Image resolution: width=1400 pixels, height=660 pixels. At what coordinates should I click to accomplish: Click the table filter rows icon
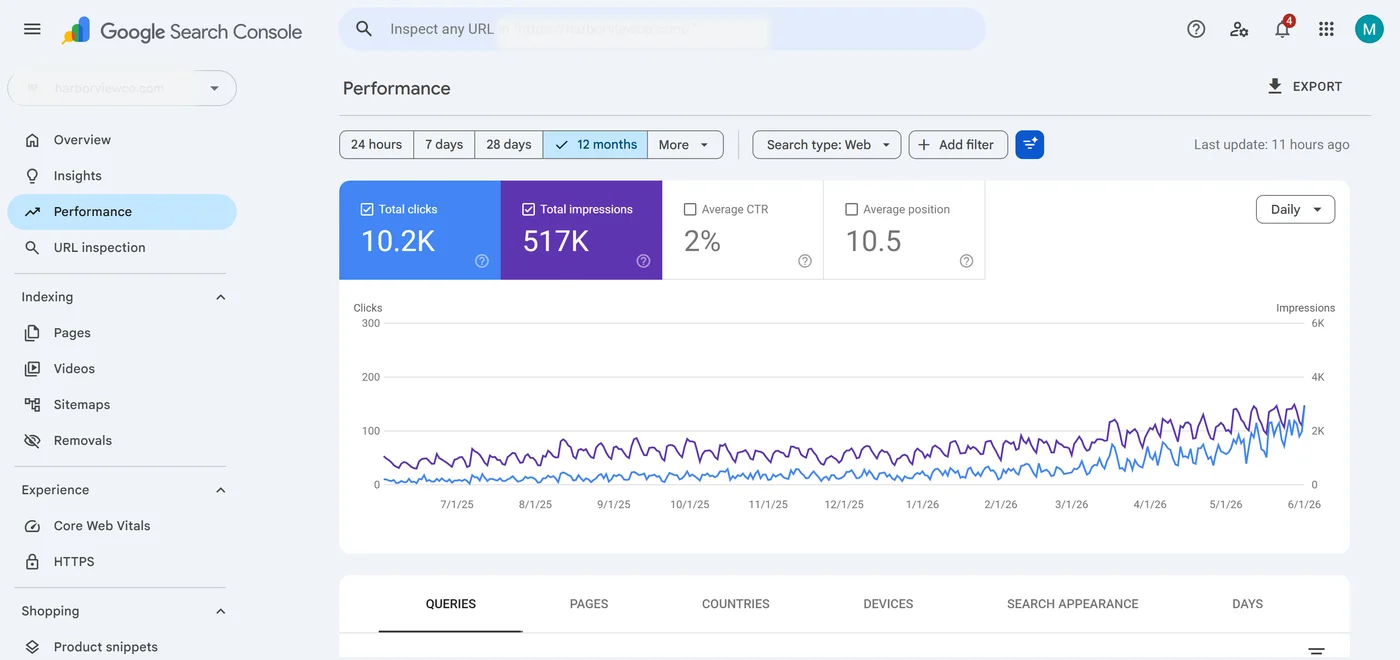(x=1317, y=651)
